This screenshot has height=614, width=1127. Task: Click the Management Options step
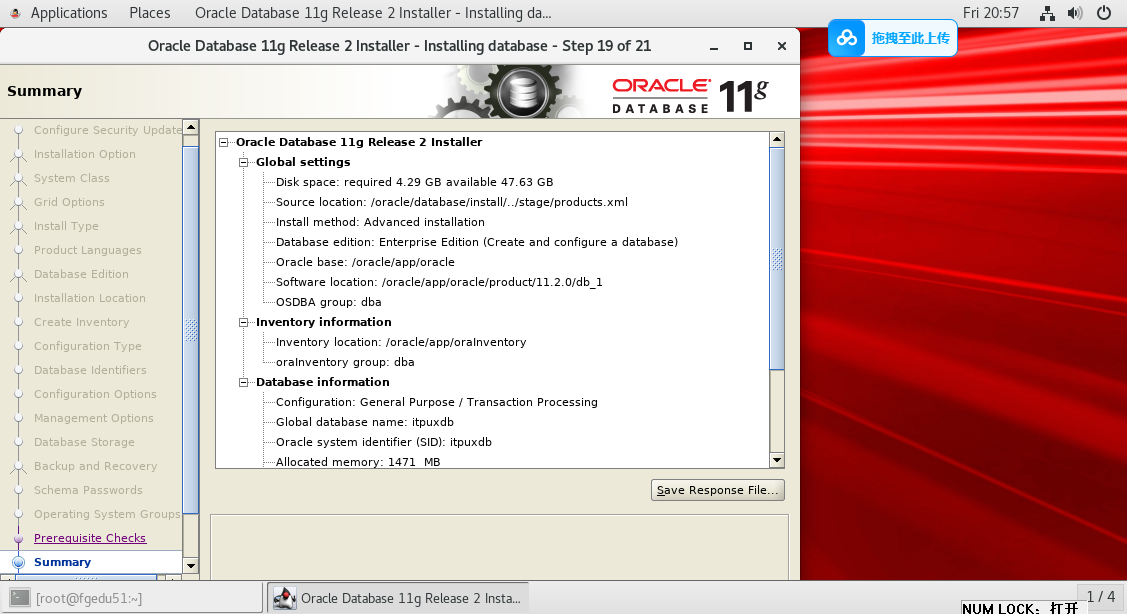coord(93,418)
